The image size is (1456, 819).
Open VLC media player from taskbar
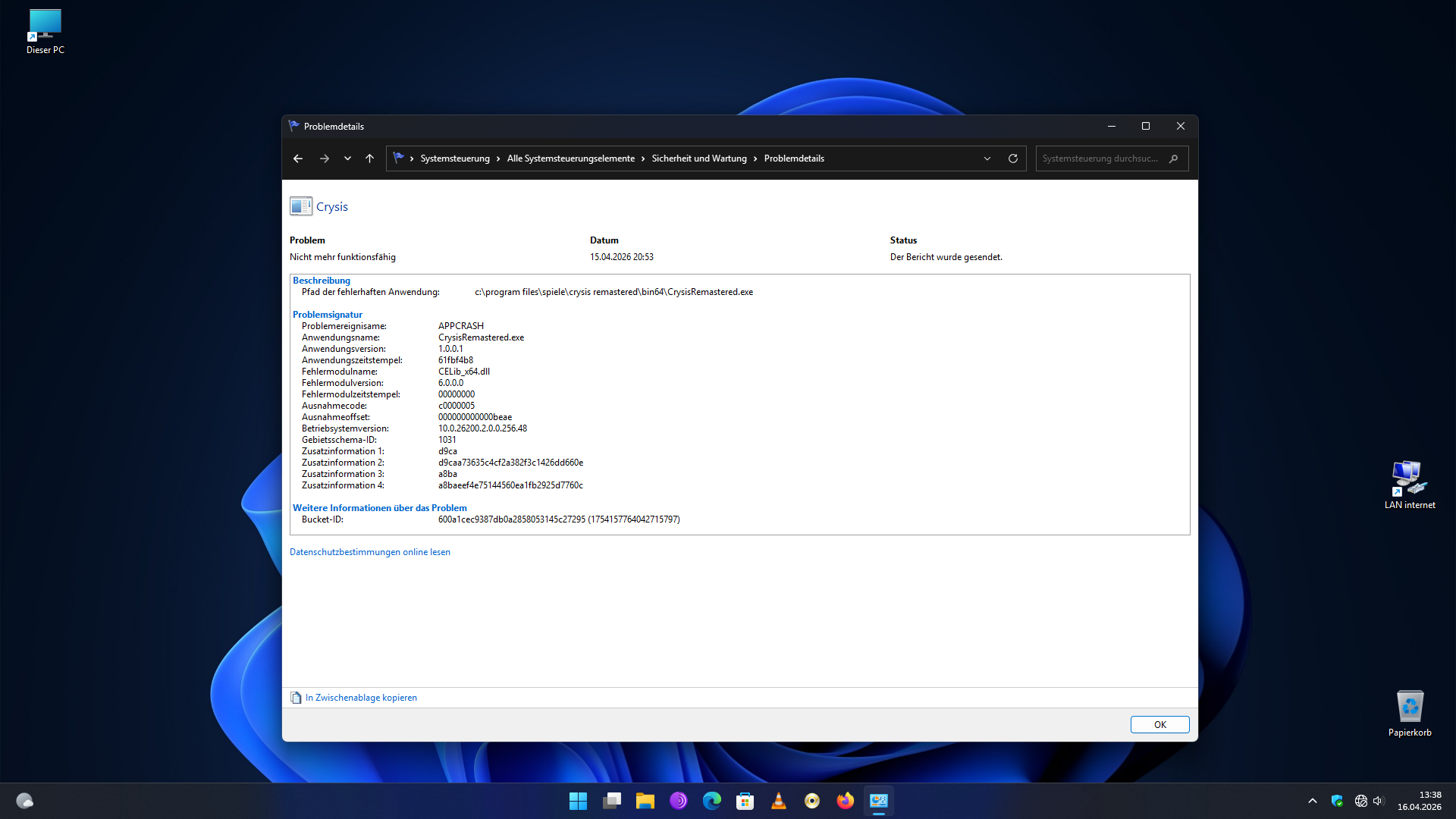778,801
